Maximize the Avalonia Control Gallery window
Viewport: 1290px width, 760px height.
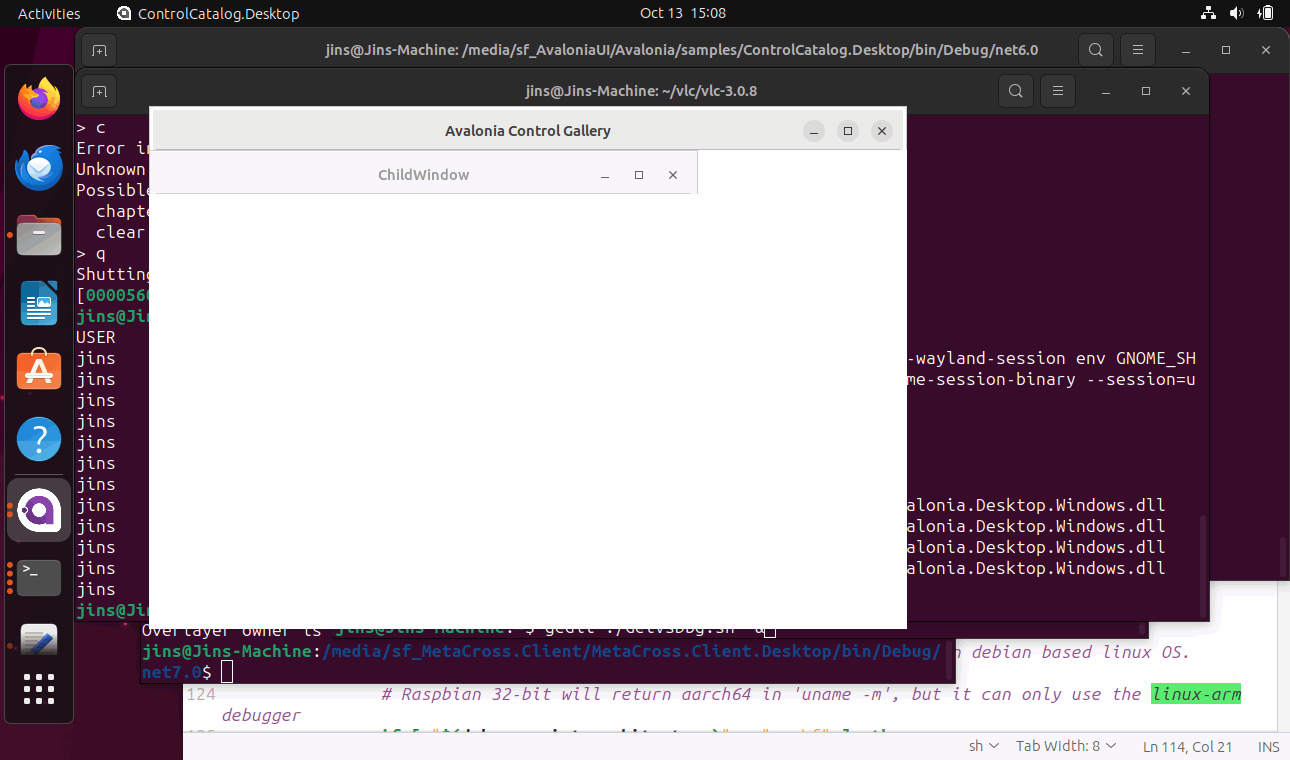click(x=848, y=131)
